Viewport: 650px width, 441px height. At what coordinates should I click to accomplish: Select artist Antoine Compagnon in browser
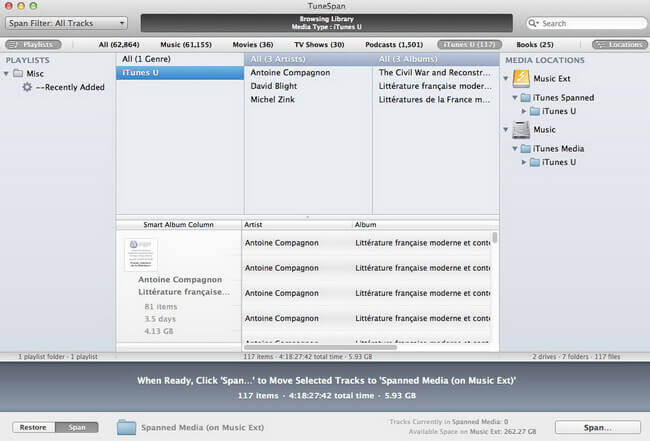[308, 73]
